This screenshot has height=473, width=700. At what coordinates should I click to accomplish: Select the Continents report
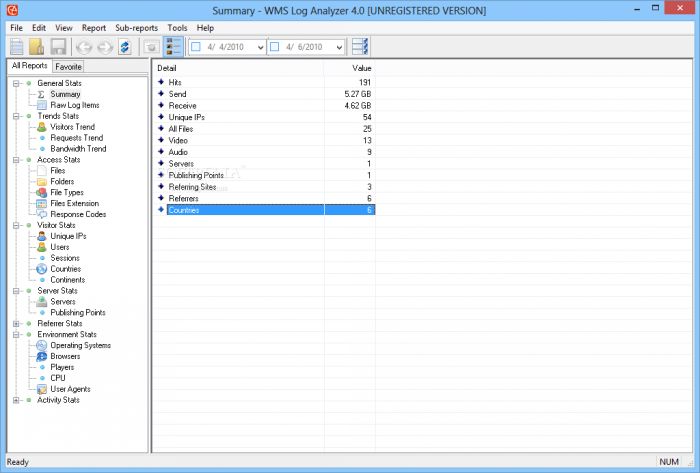[67, 280]
